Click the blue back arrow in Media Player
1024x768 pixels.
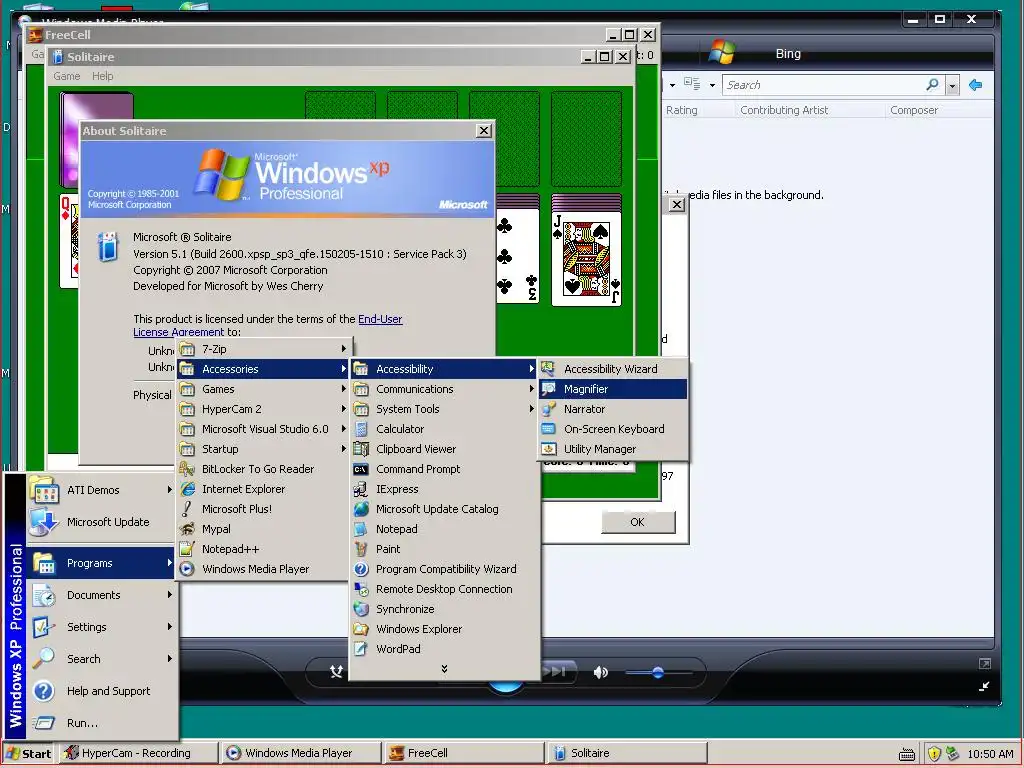pos(976,85)
